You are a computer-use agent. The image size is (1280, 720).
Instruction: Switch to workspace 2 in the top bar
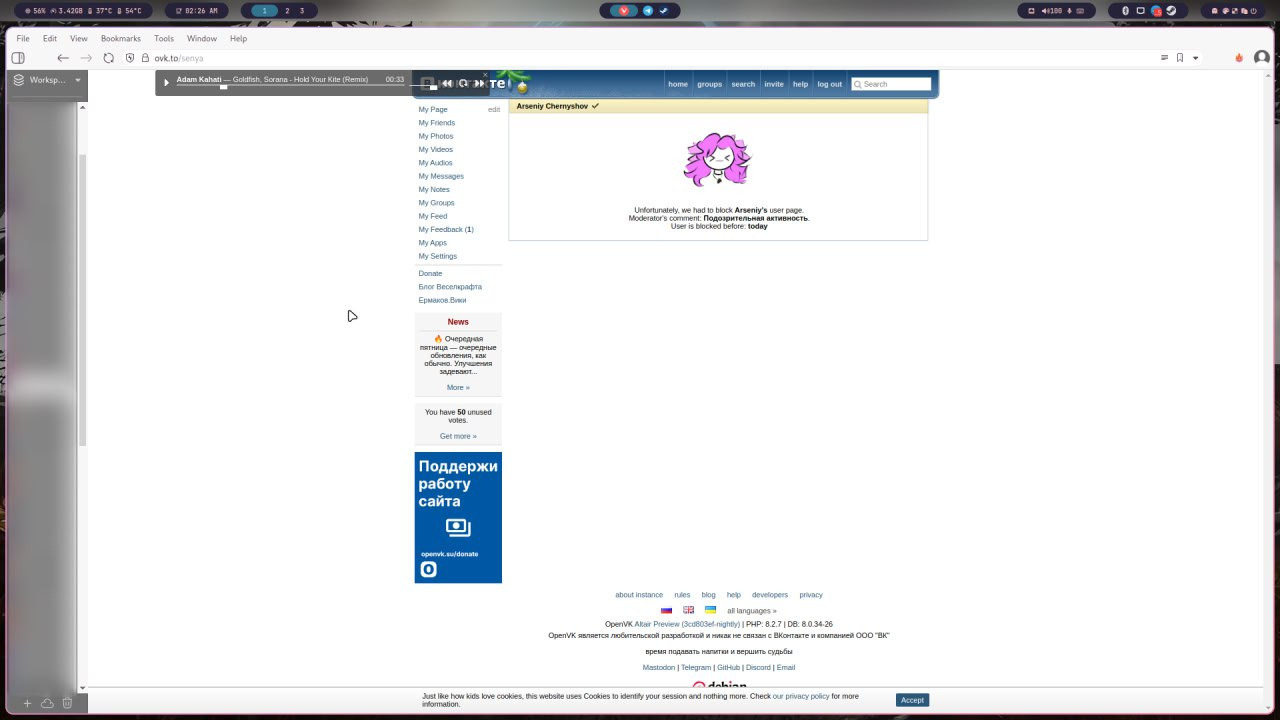[287, 11]
